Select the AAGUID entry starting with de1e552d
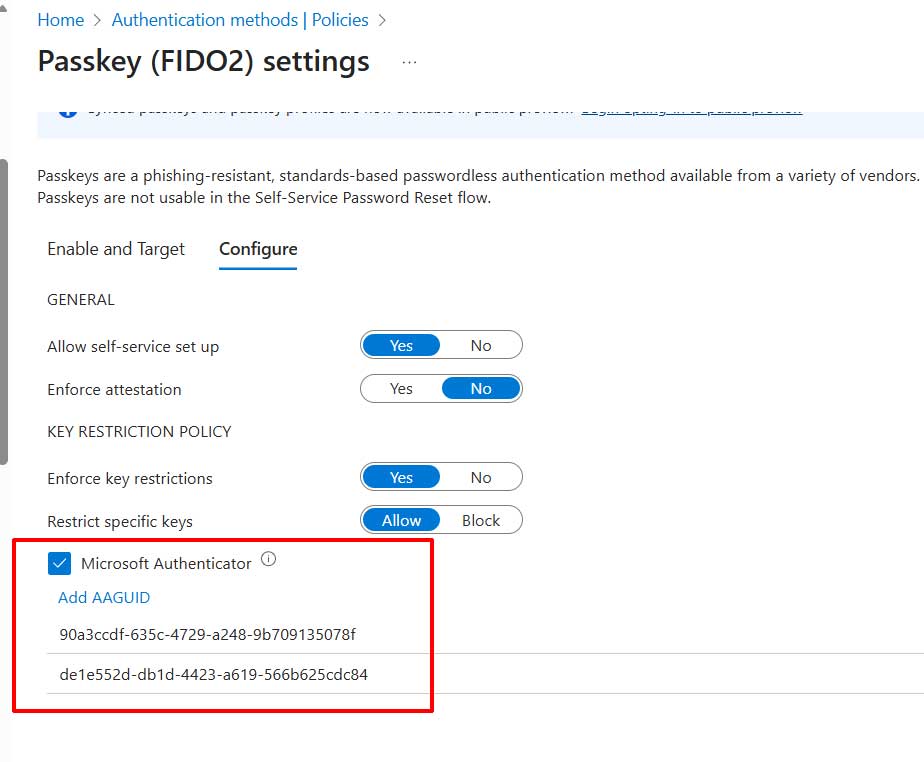 tap(214, 675)
